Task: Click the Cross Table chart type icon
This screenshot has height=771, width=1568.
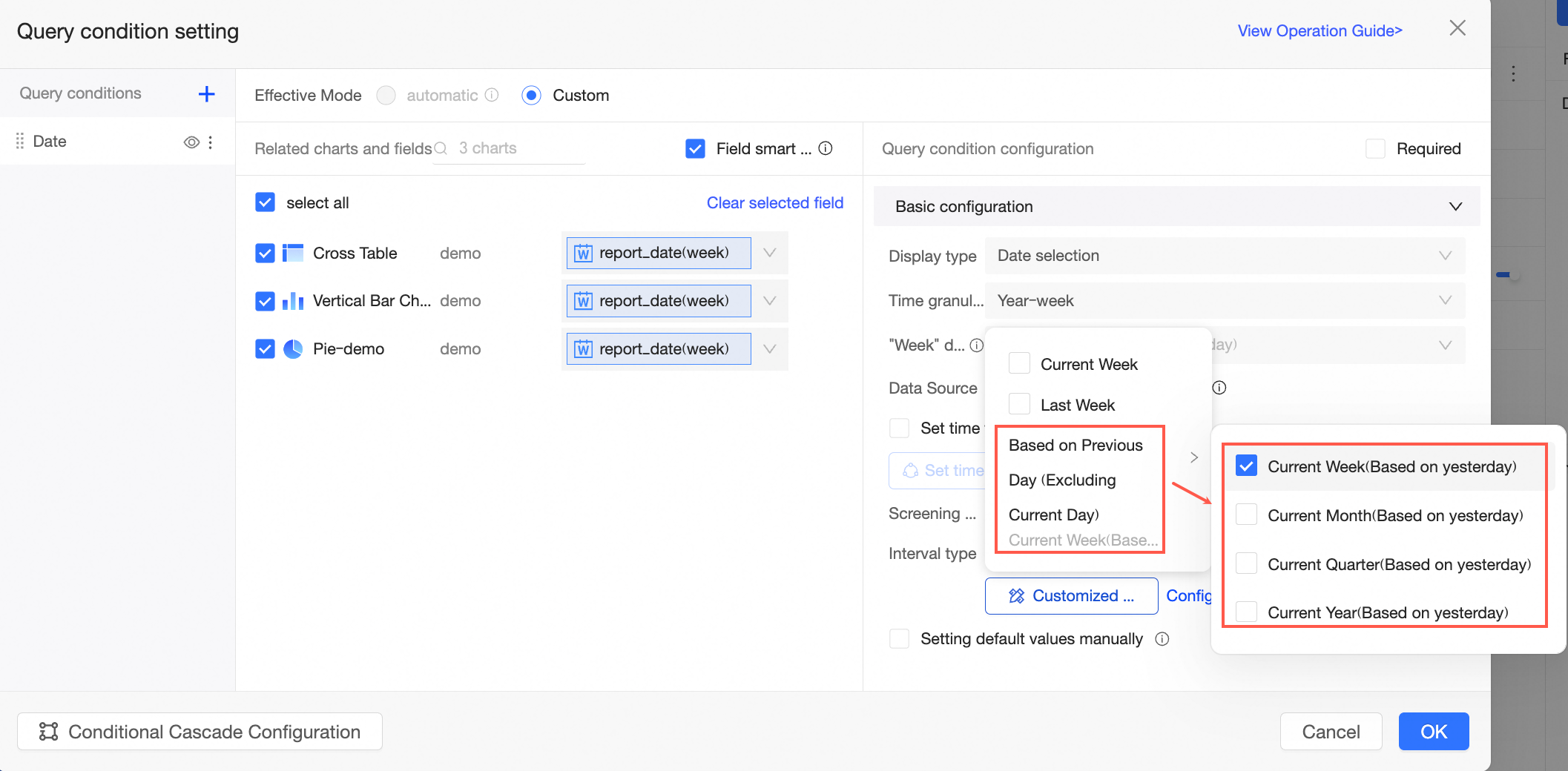Action: pos(293,254)
